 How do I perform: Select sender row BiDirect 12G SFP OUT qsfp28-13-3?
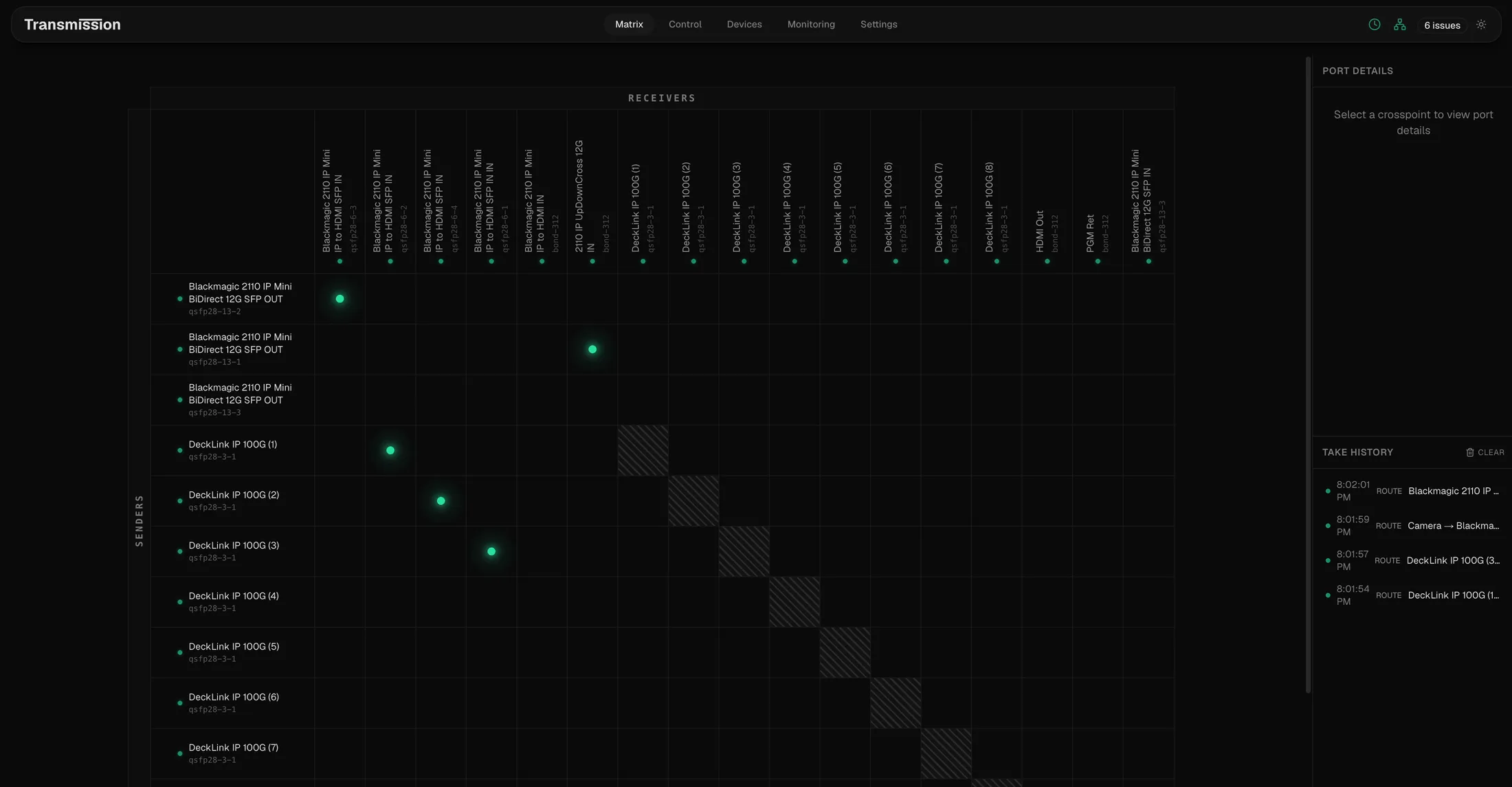point(233,400)
